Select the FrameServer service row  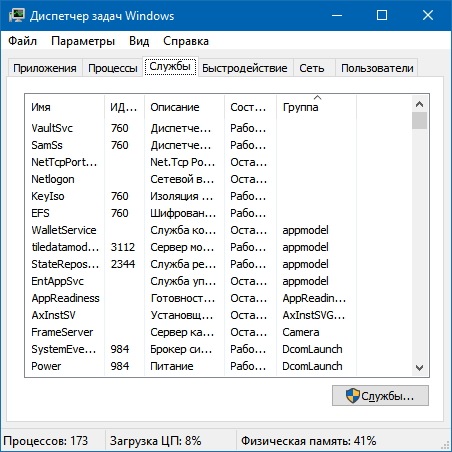(x=218, y=332)
